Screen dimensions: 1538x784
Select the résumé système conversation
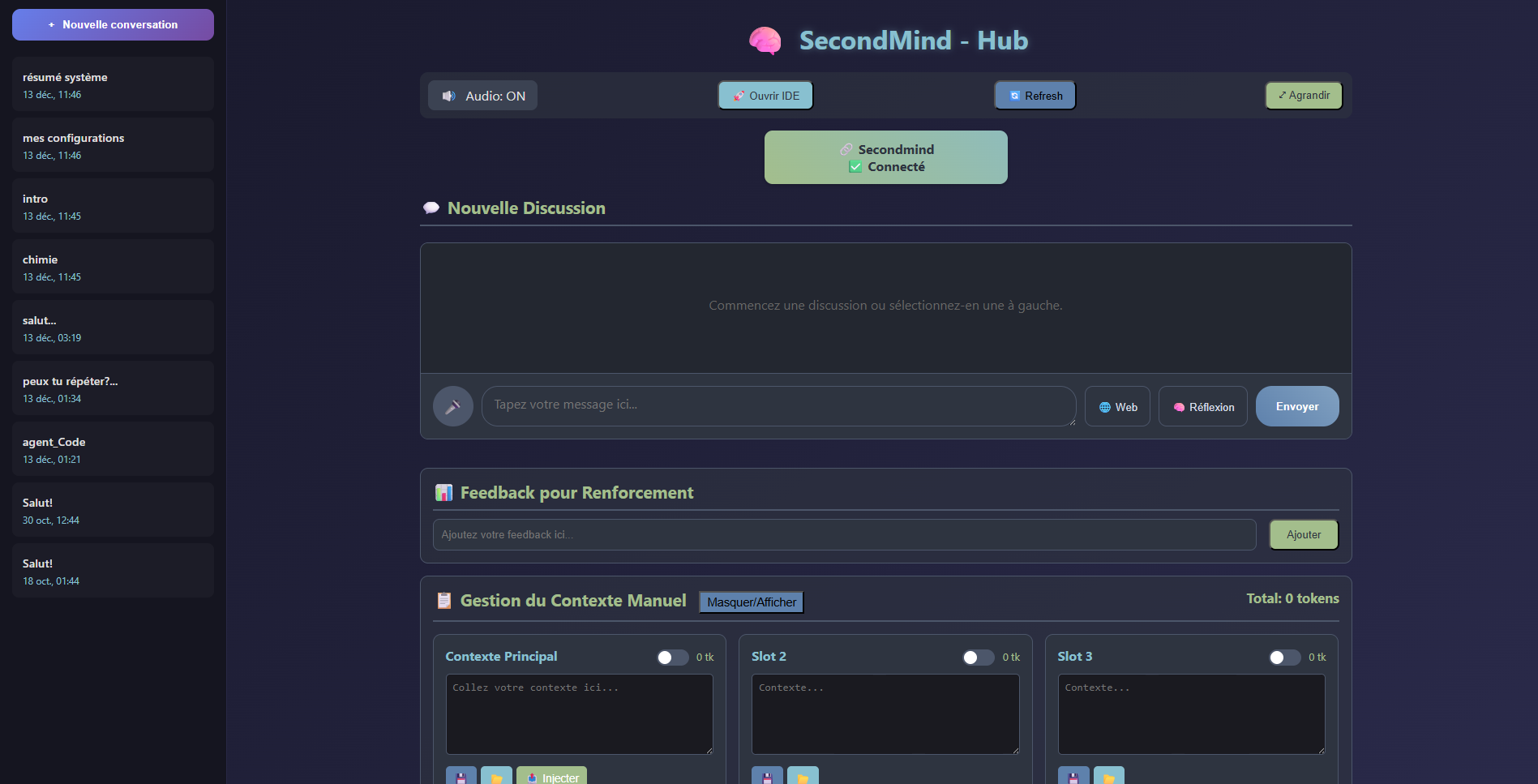click(112, 84)
